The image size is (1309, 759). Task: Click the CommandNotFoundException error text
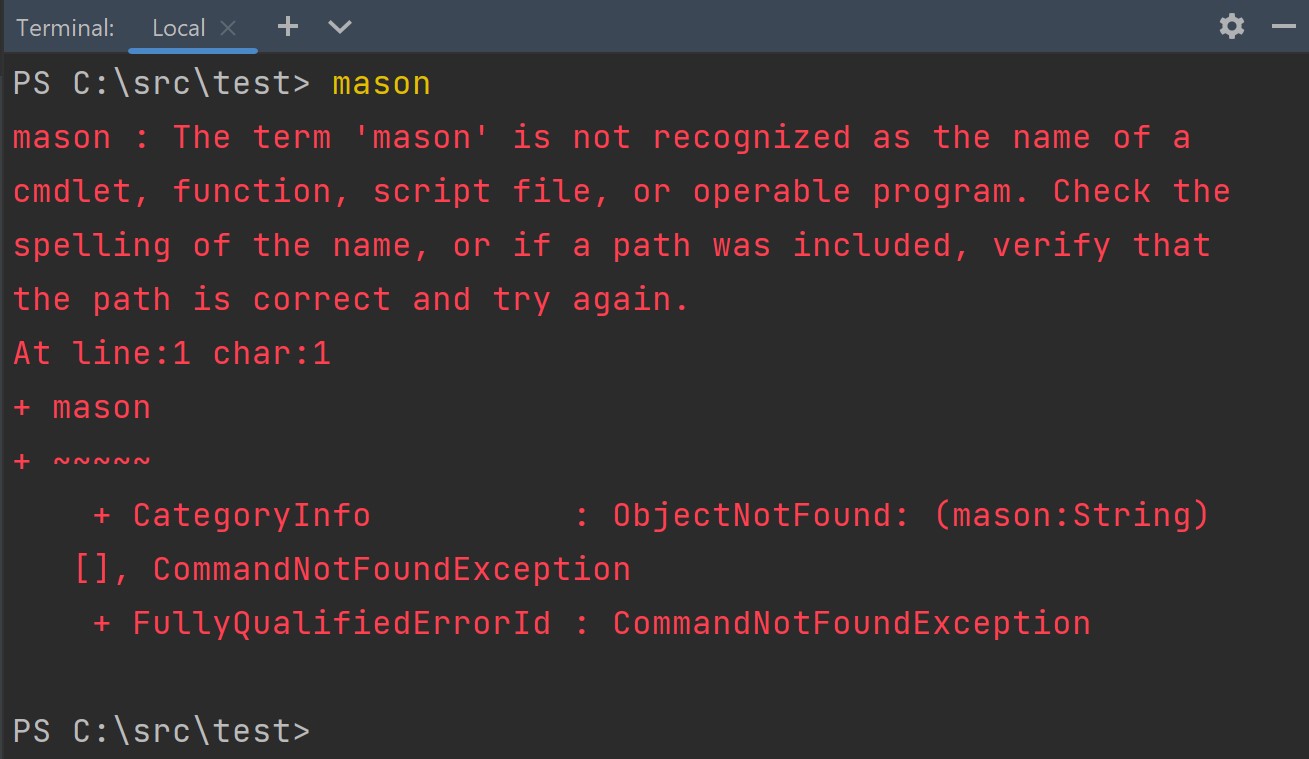[392, 568]
